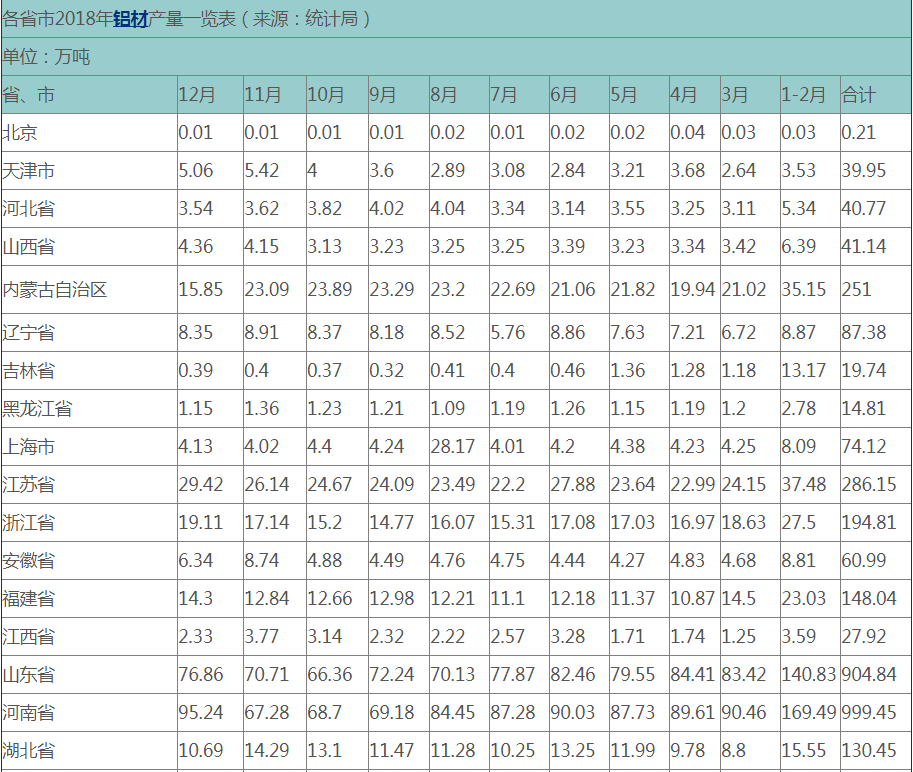
Task: Click the 12月 column header
Action: click(197, 95)
